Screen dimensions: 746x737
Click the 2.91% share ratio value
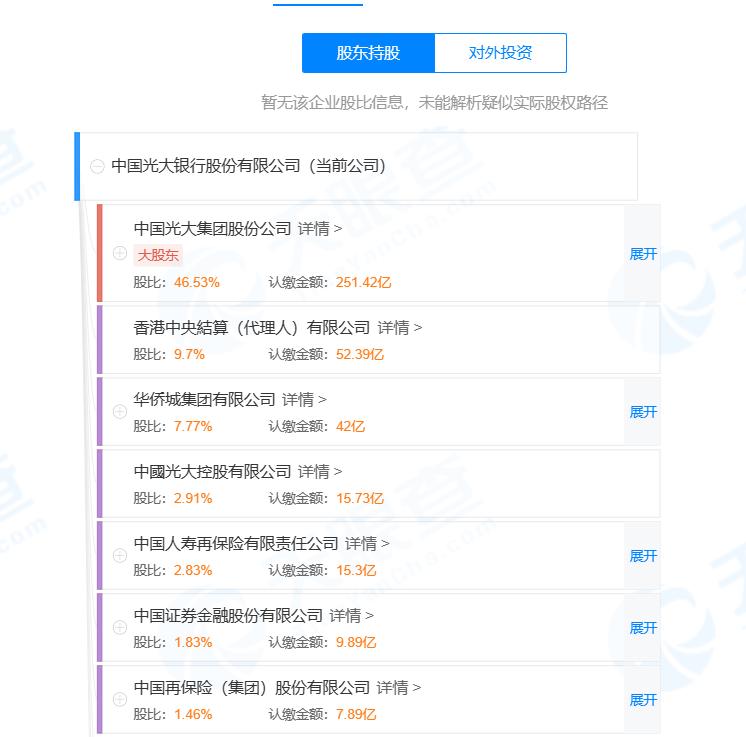(x=193, y=498)
